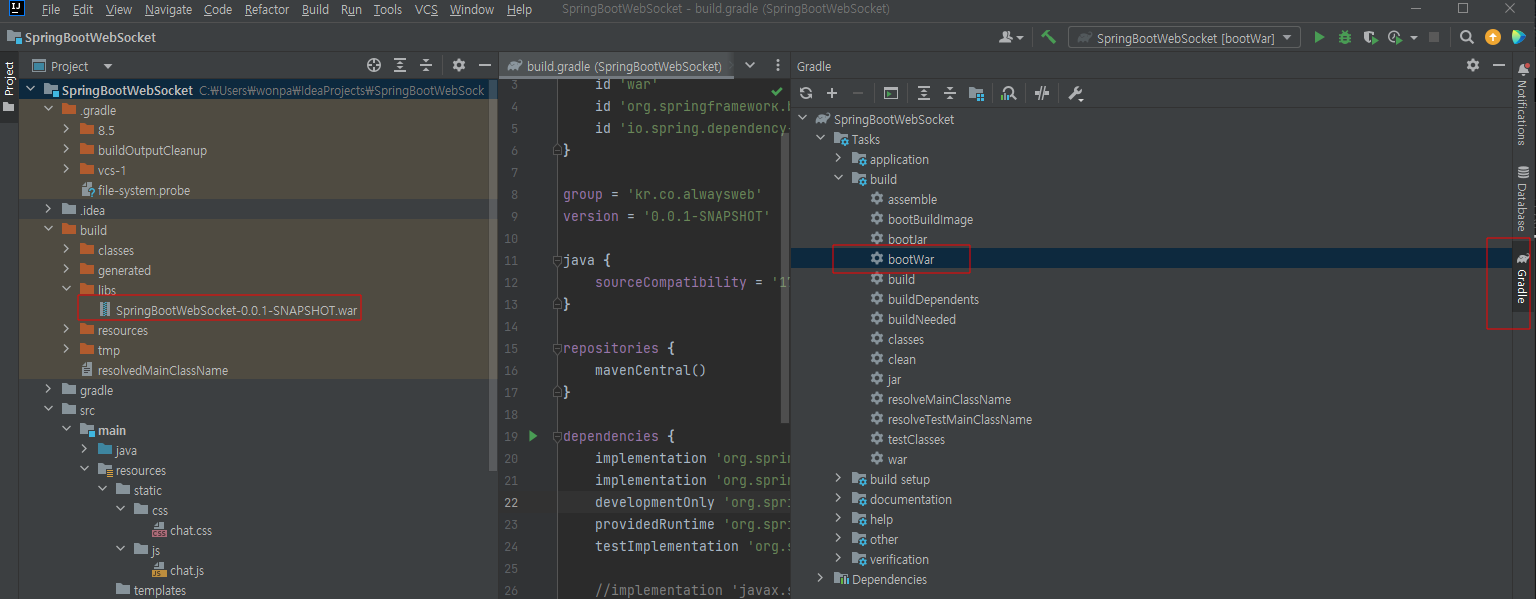Collapse the build tasks group in Gradle

[839, 179]
